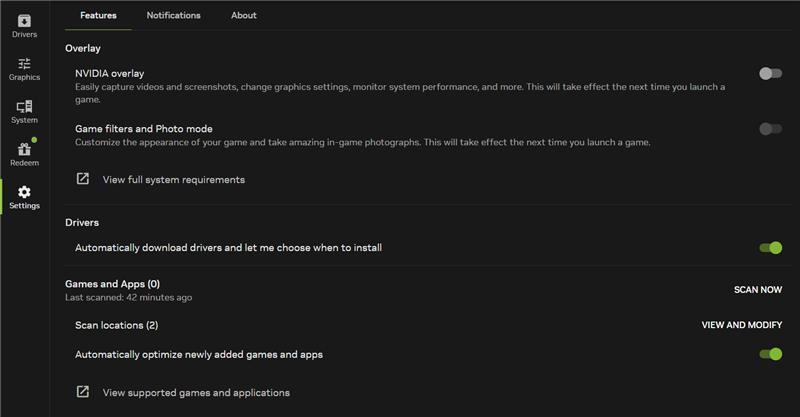
Task: Open the Graphics sliders icon
Action: [24, 63]
